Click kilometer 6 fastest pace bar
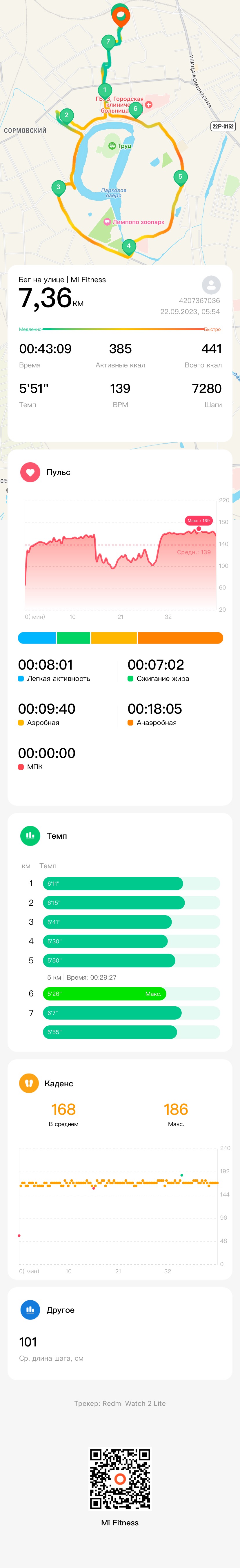 coord(104,994)
